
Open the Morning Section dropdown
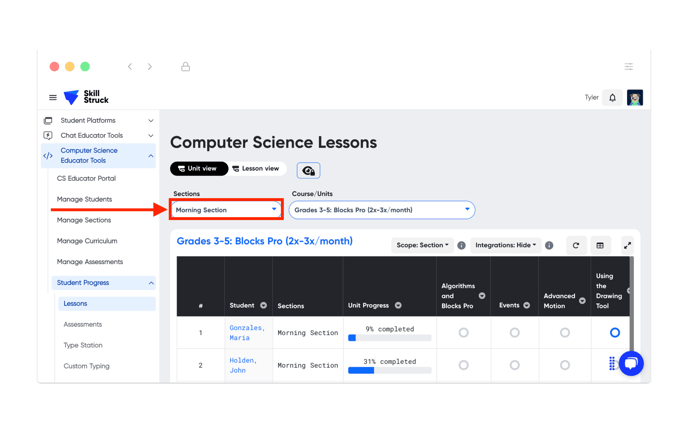[x=226, y=210]
